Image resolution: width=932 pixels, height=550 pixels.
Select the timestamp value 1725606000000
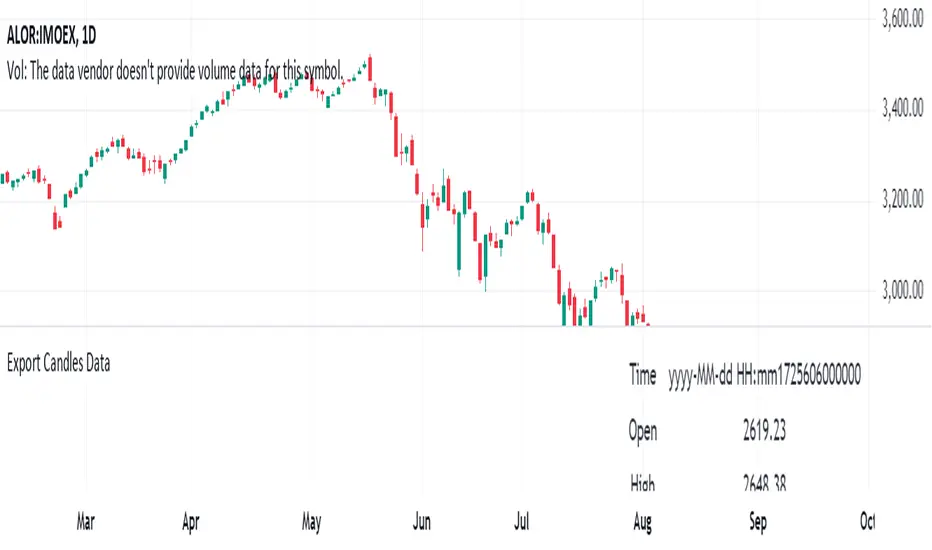pyautogui.click(x=812, y=376)
